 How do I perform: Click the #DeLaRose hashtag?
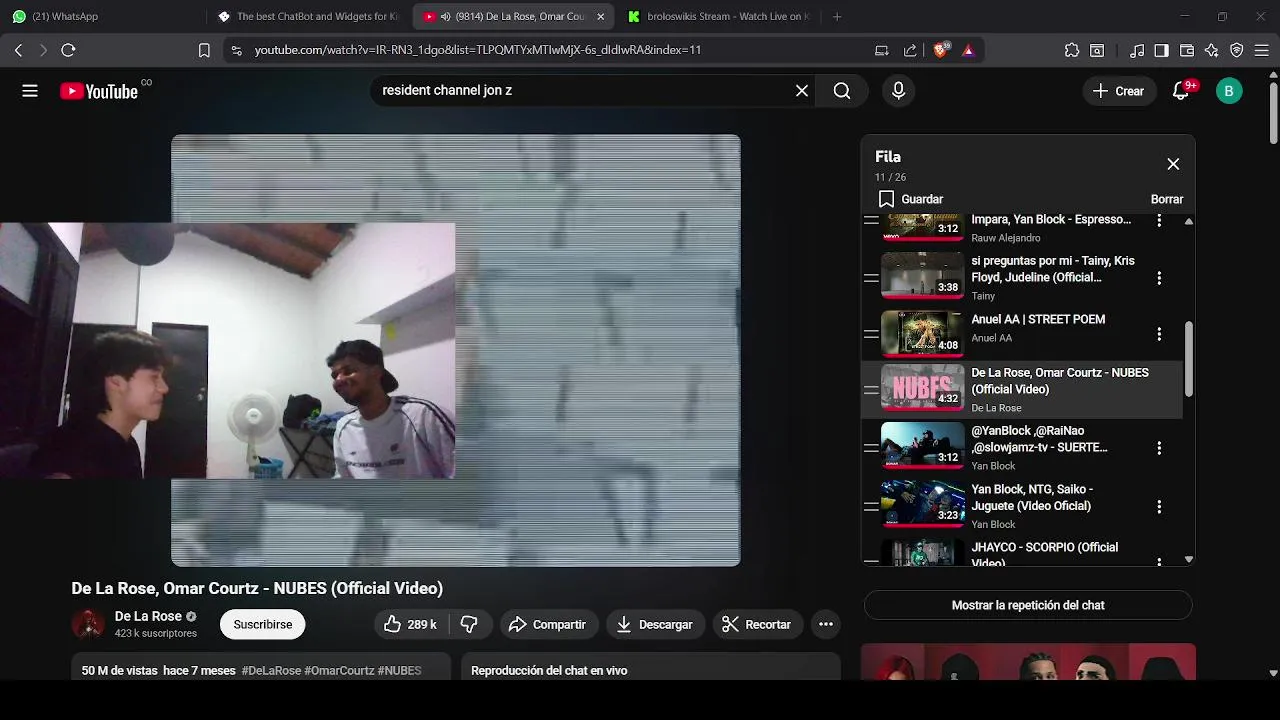tap(271, 670)
